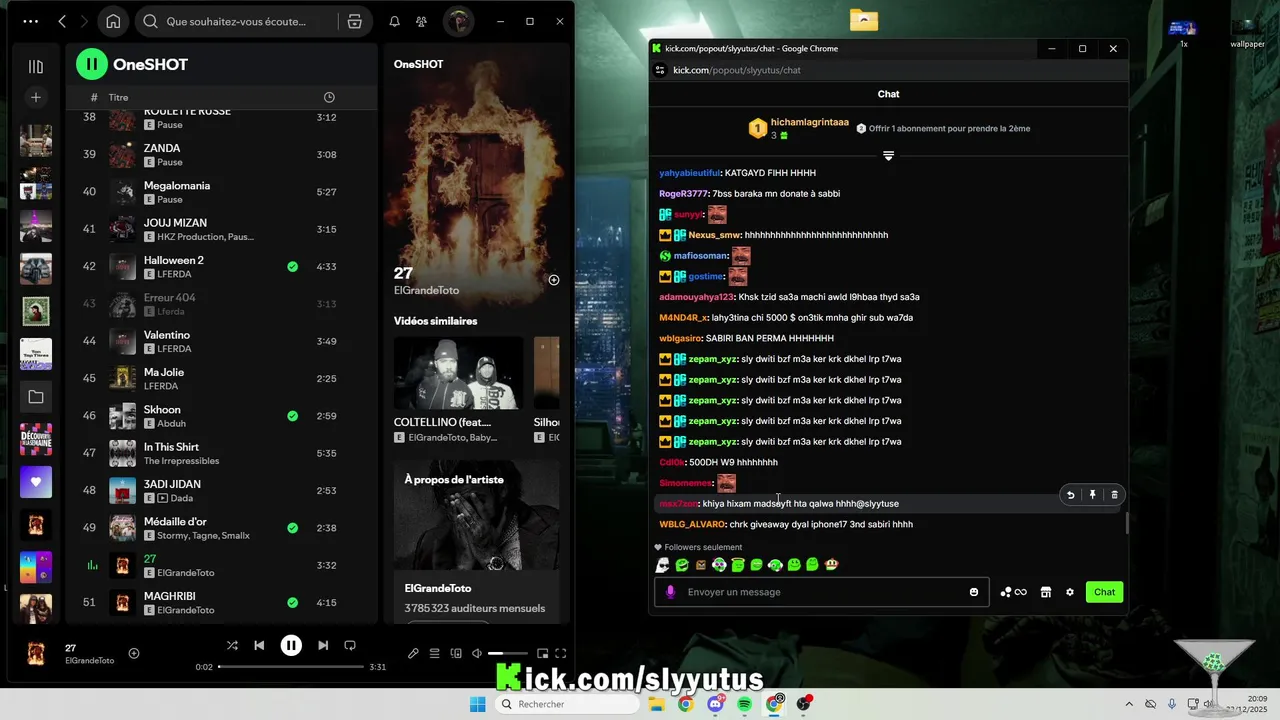Show lyrics with microphone icon
The height and width of the screenshot is (720, 1280).
coord(413,654)
